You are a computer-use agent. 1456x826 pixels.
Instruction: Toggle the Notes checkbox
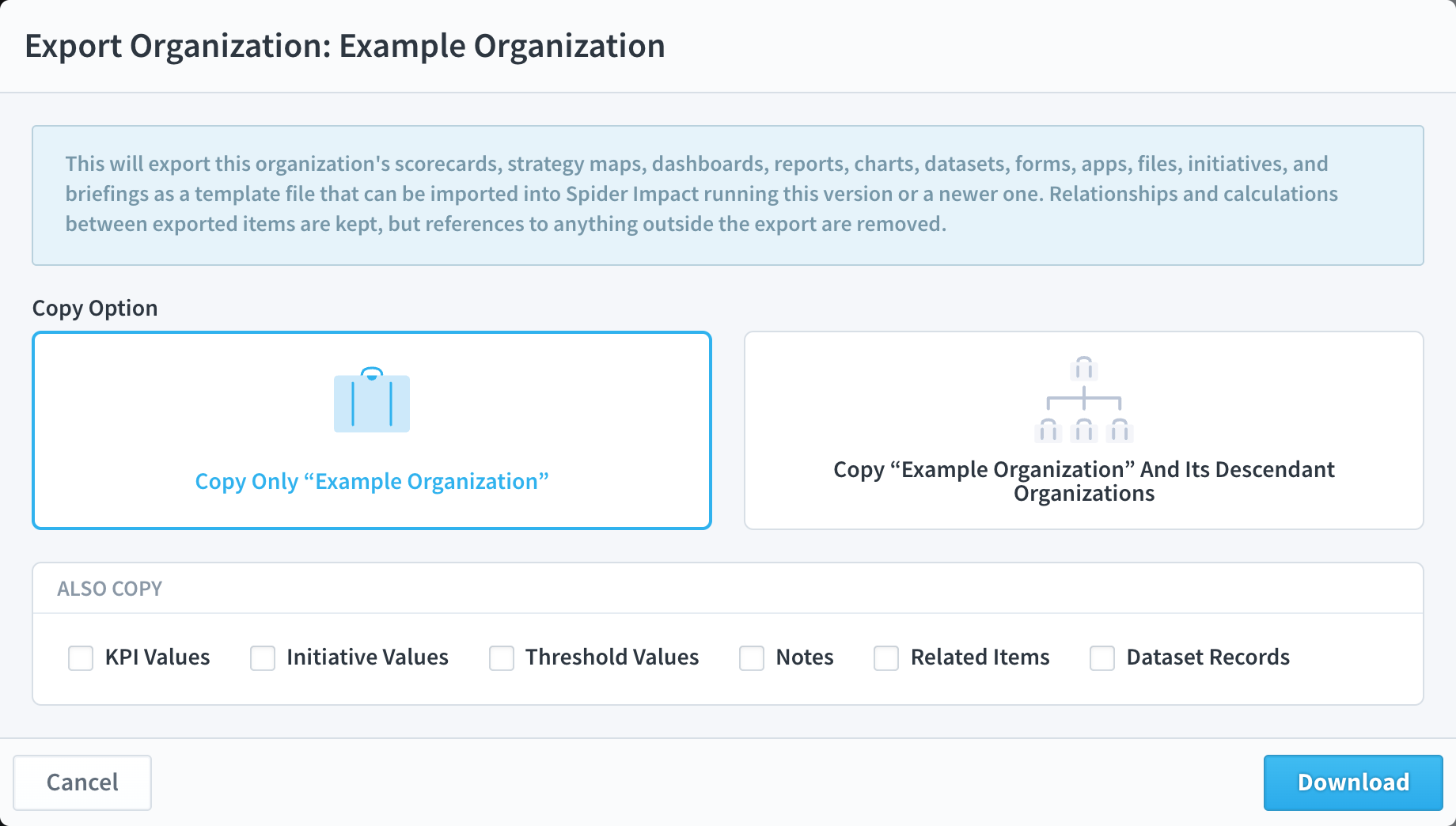(x=752, y=657)
